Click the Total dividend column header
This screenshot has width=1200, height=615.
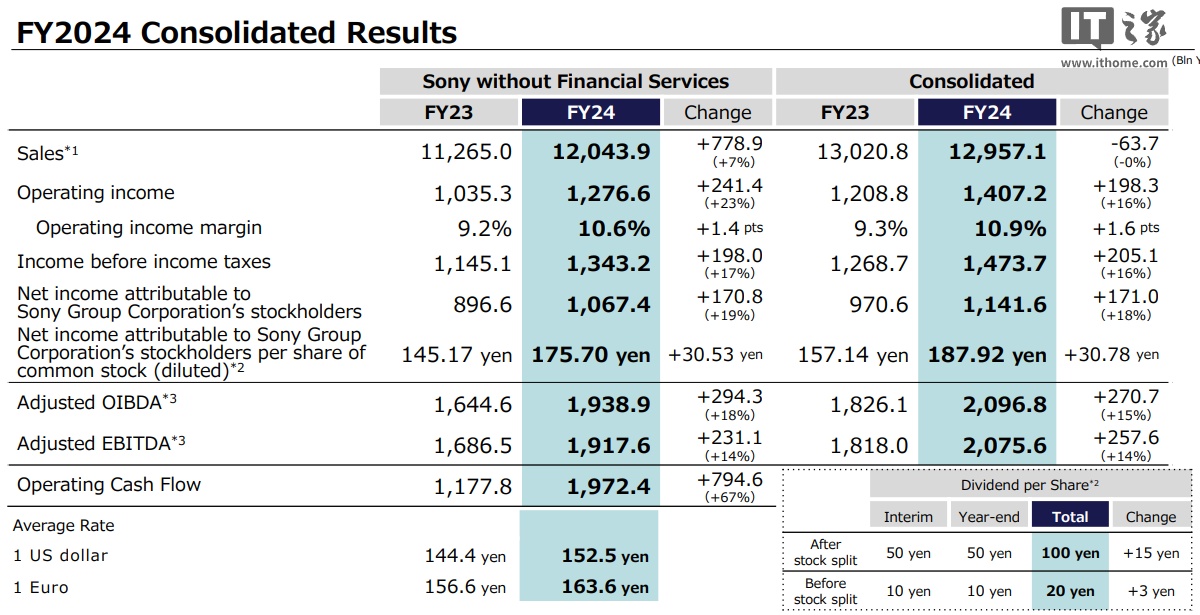pos(1070,516)
